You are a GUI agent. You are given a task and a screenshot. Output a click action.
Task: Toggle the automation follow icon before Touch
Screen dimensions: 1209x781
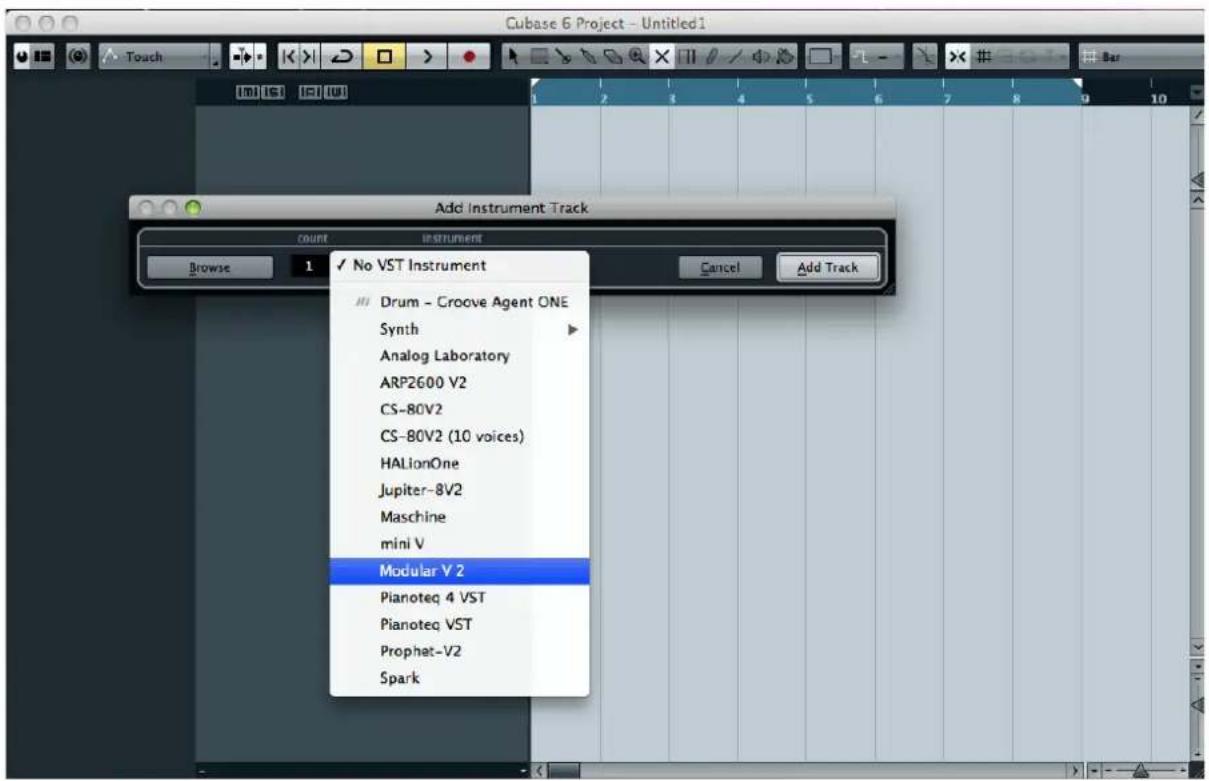(78, 56)
